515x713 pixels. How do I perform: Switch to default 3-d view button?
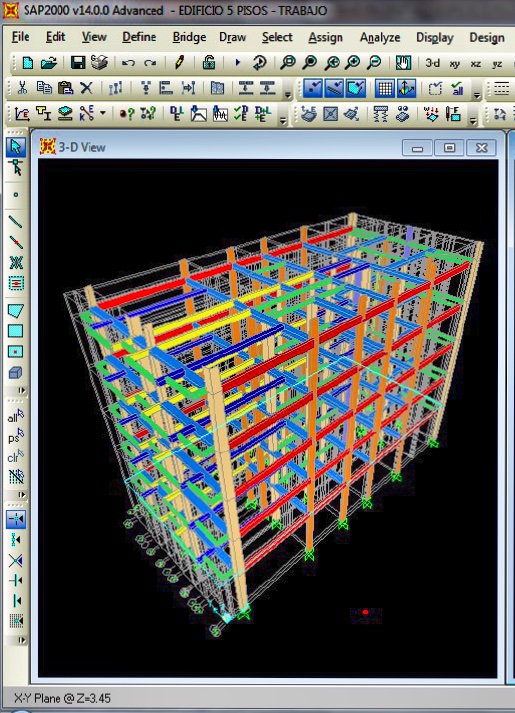click(432, 63)
